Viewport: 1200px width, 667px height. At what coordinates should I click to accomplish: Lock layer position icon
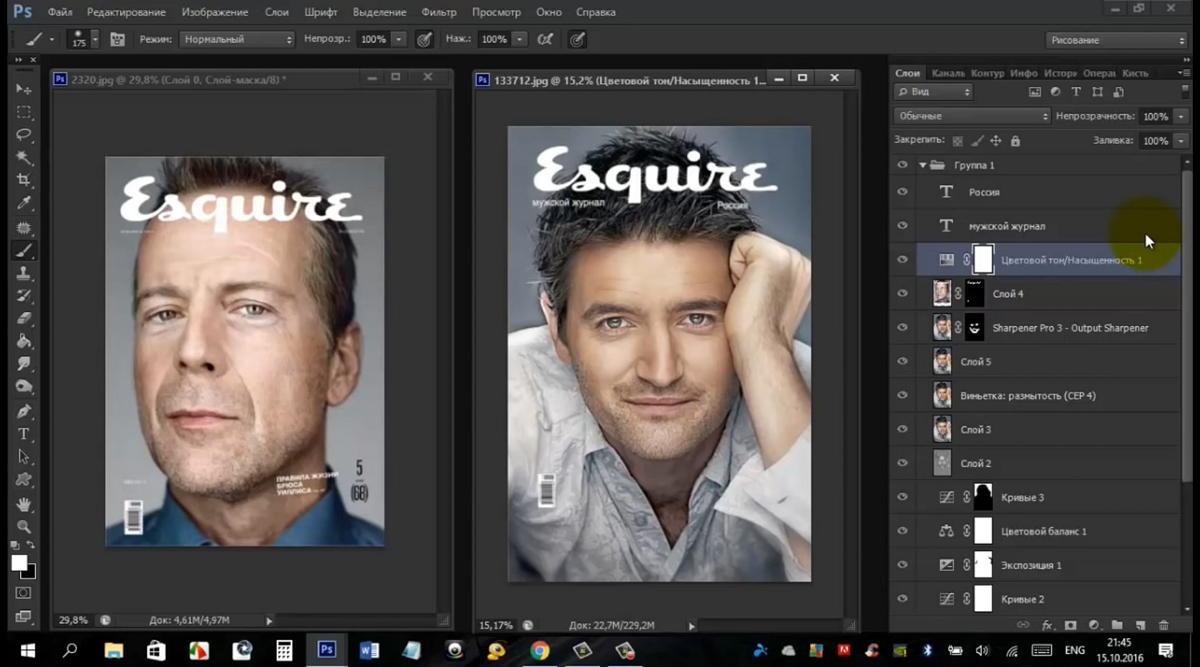[997, 141]
